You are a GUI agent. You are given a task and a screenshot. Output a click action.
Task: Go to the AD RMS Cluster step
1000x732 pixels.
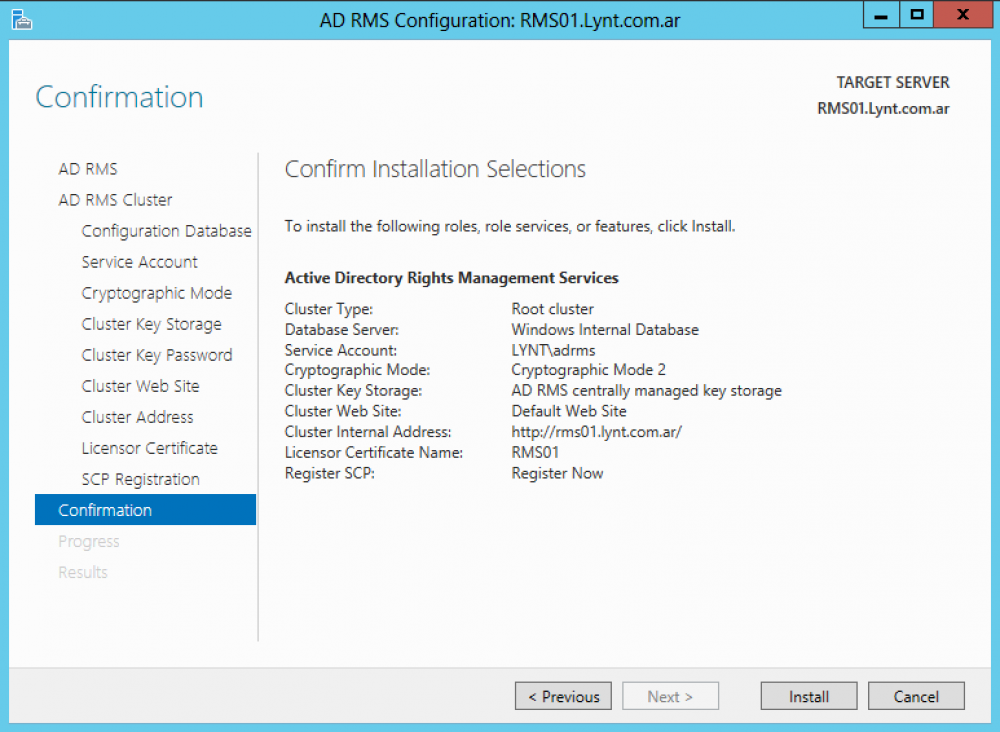tap(115, 200)
